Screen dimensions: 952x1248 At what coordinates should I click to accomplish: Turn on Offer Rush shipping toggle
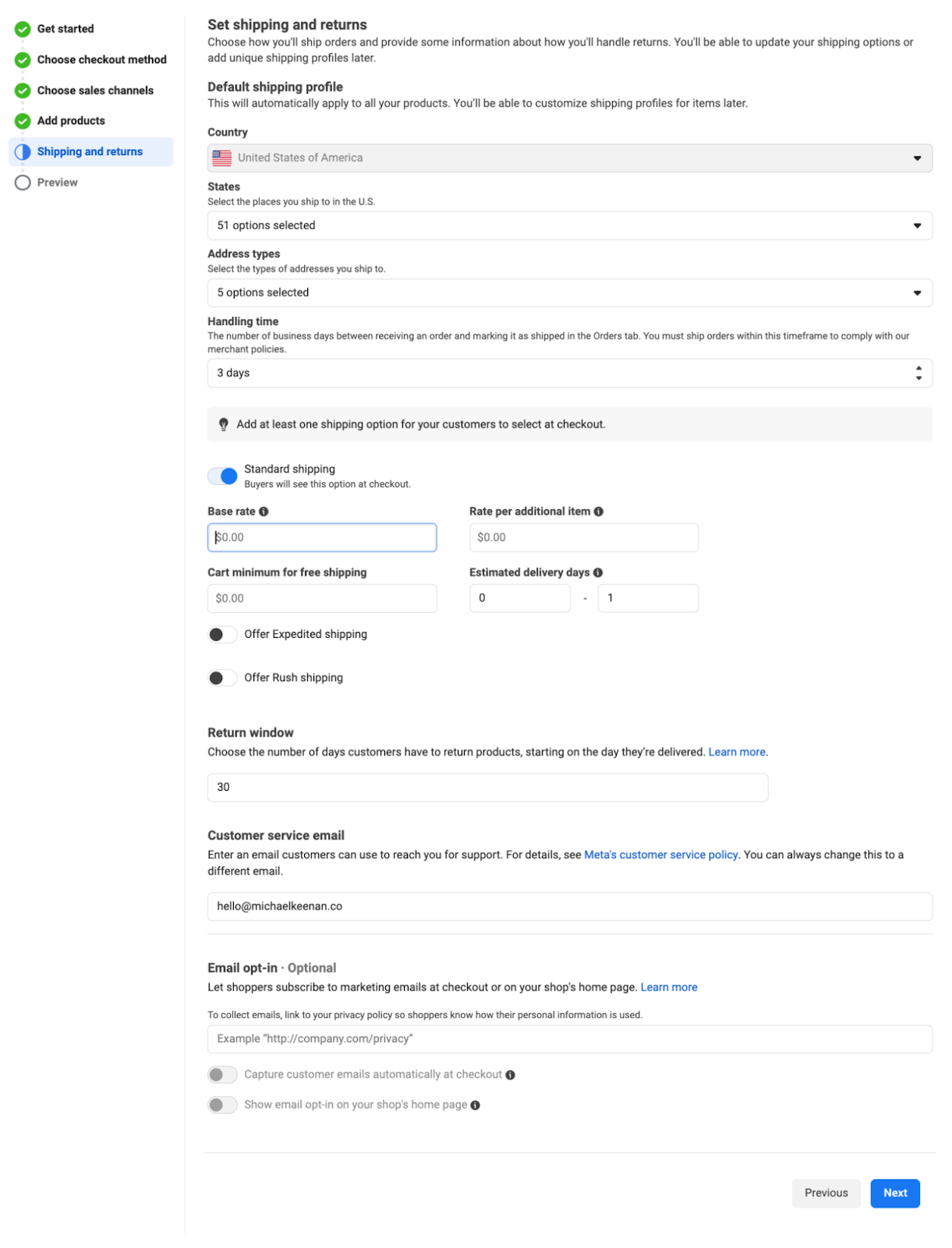222,679
